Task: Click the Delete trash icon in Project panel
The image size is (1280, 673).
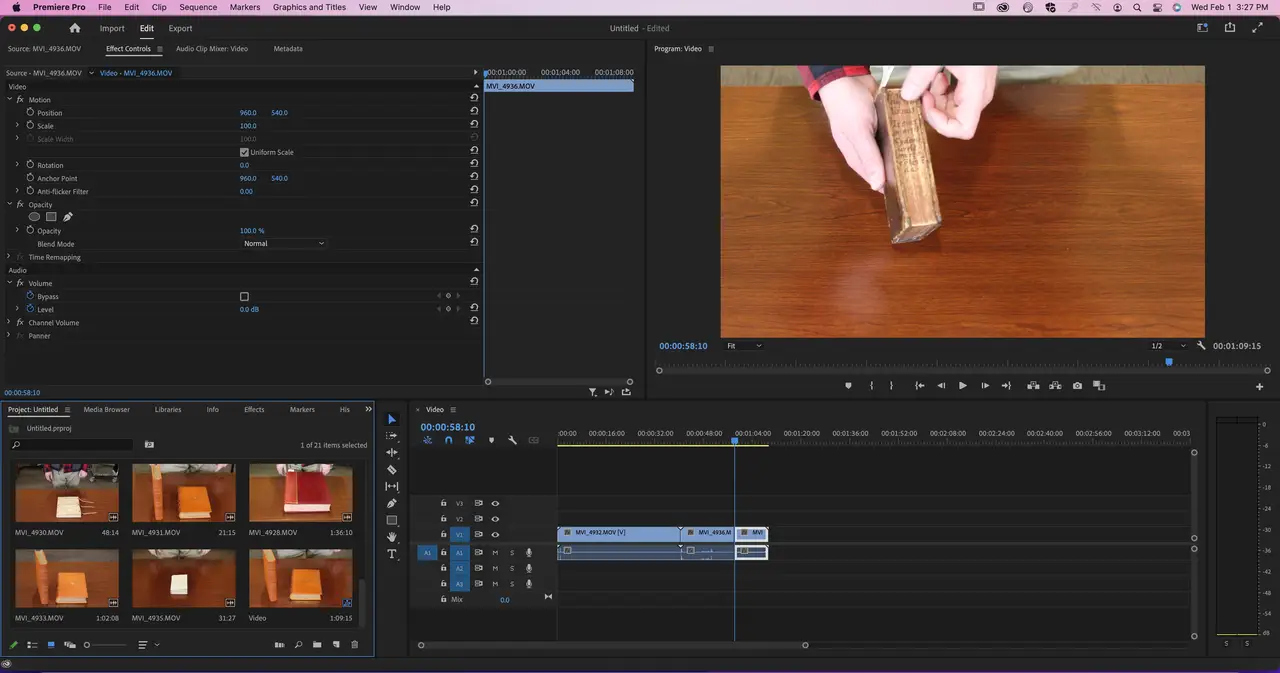Action: pyautogui.click(x=354, y=645)
